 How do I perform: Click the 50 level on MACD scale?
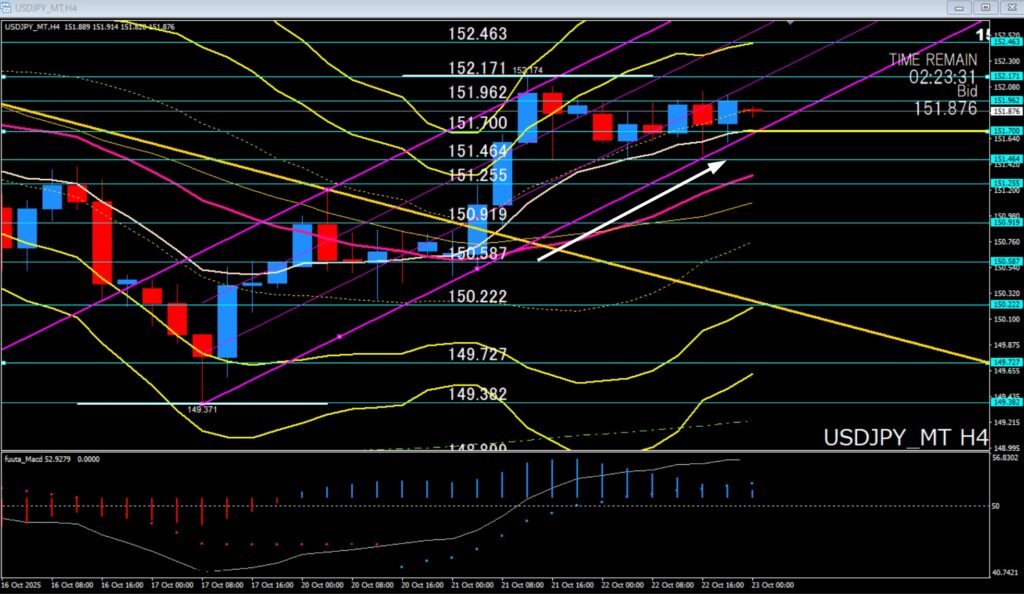[x=997, y=506]
